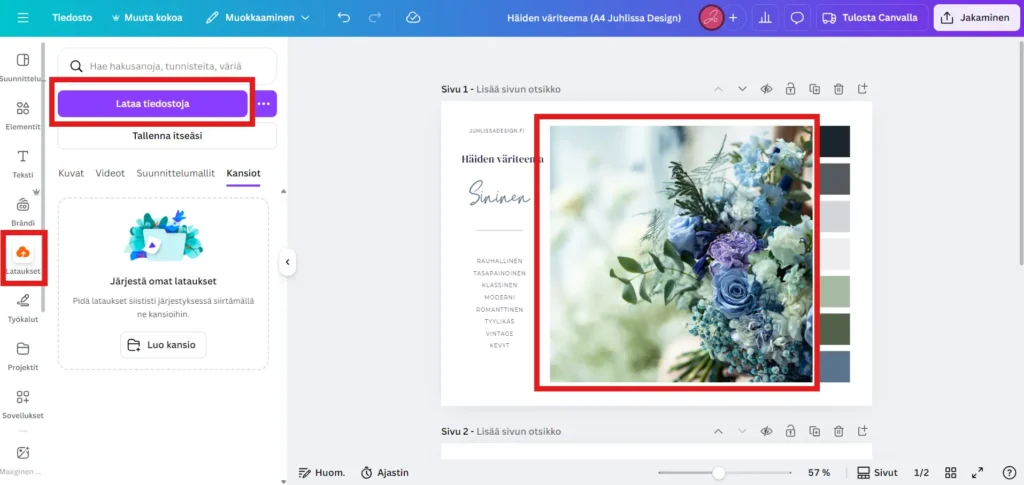This screenshot has width=1024, height=485.
Task: Open the analytics bar chart icon
Action: pyautogui.click(x=764, y=18)
